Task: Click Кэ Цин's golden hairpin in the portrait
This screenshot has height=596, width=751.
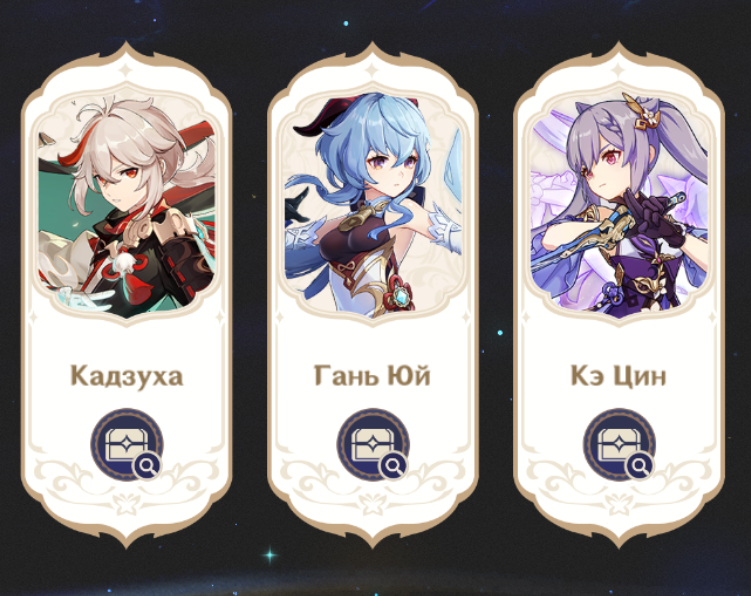Action: (643, 114)
